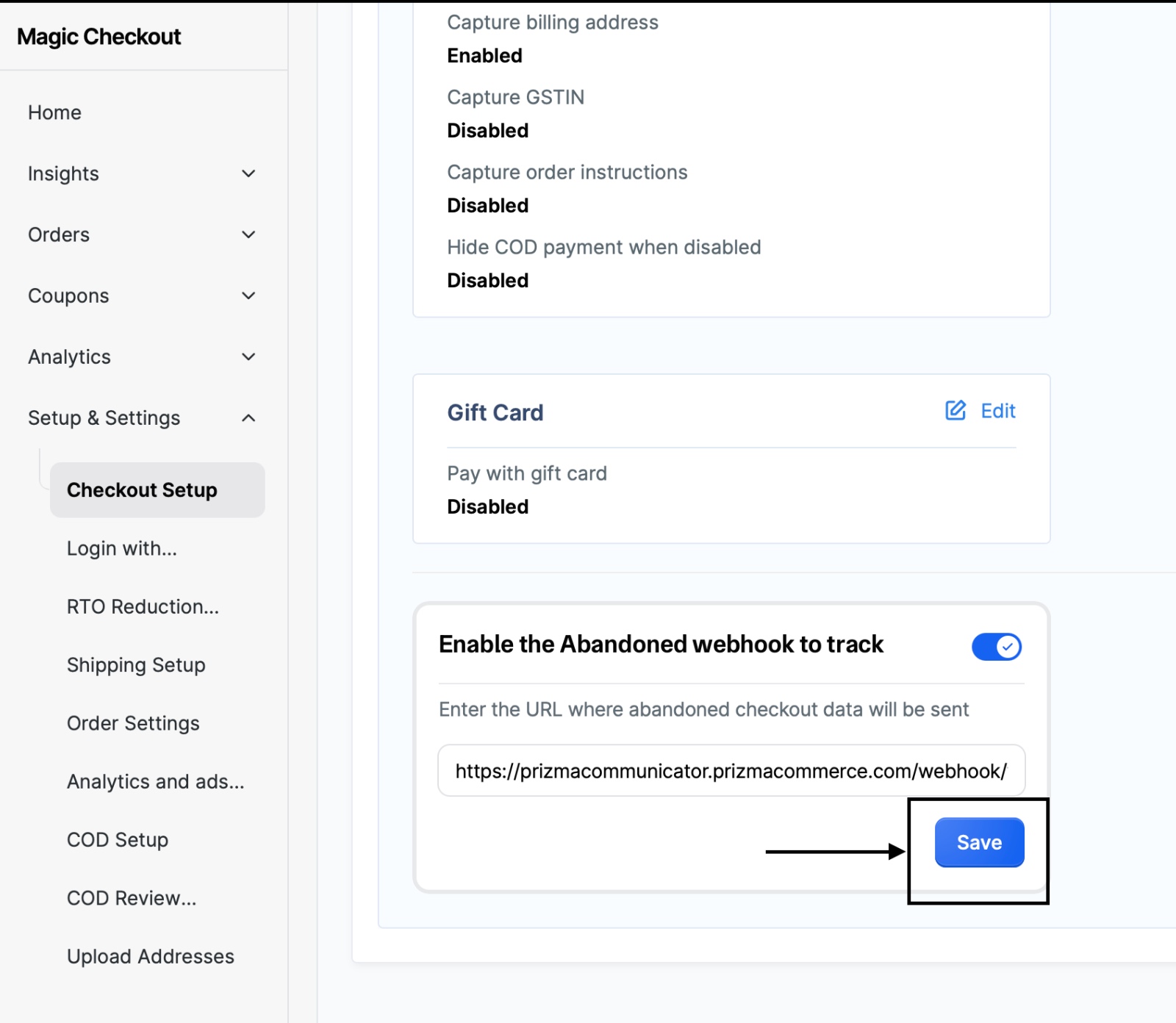Open COD Review page
This screenshot has height=1023, width=1176.
(x=132, y=898)
